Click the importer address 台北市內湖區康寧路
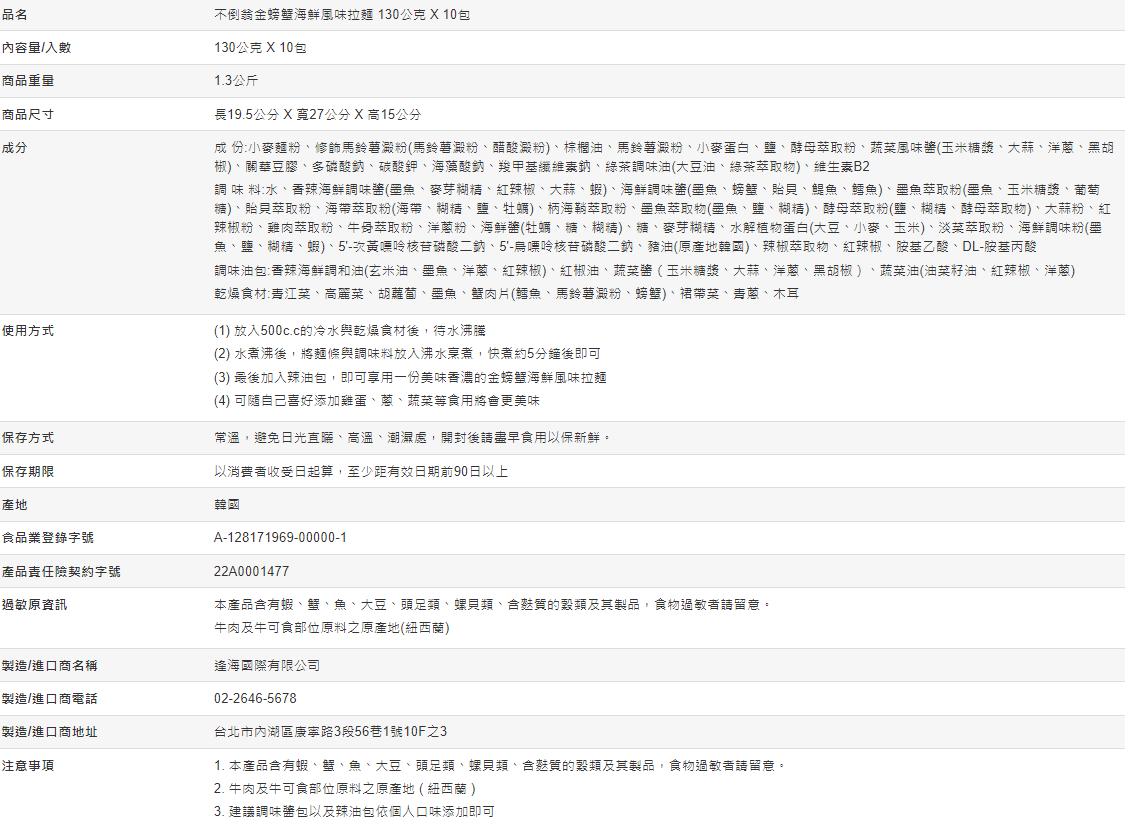The height and width of the screenshot is (824, 1129). (330, 732)
